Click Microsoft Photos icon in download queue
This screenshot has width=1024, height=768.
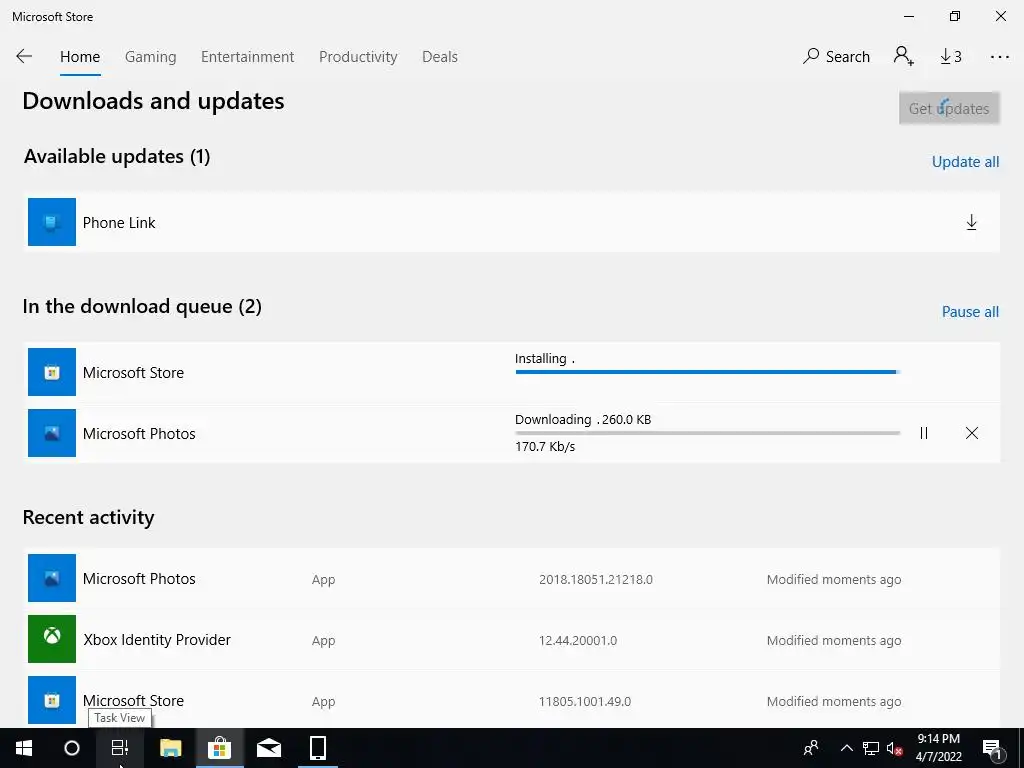coord(52,433)
